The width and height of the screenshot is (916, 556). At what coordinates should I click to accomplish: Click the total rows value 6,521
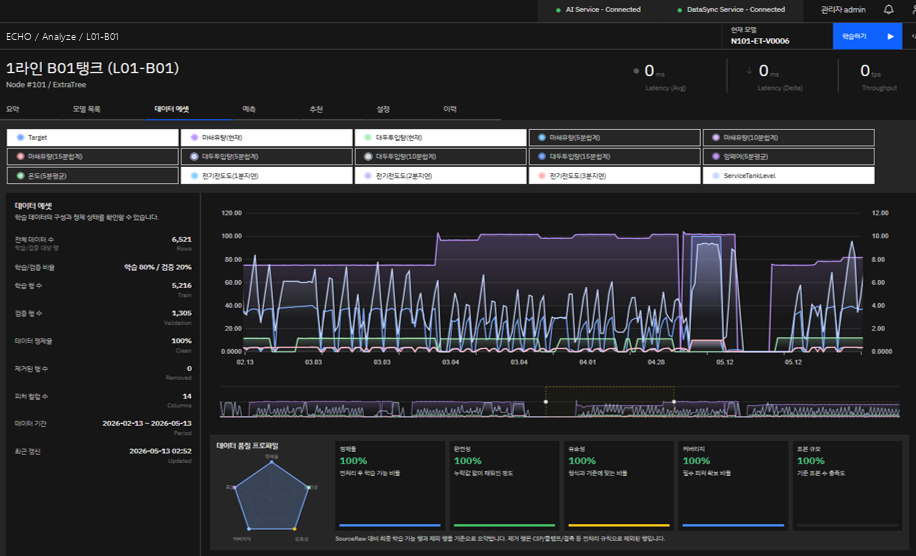click(182, 239)
